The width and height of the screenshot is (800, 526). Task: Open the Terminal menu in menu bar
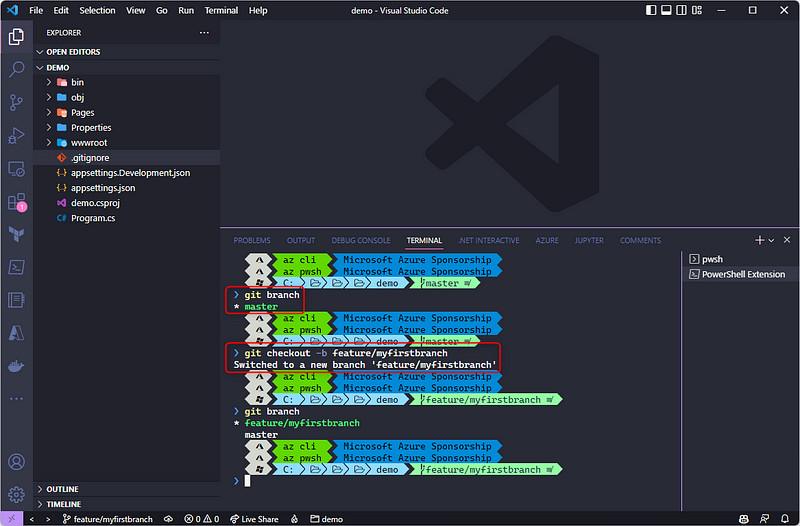coord(221,10)
